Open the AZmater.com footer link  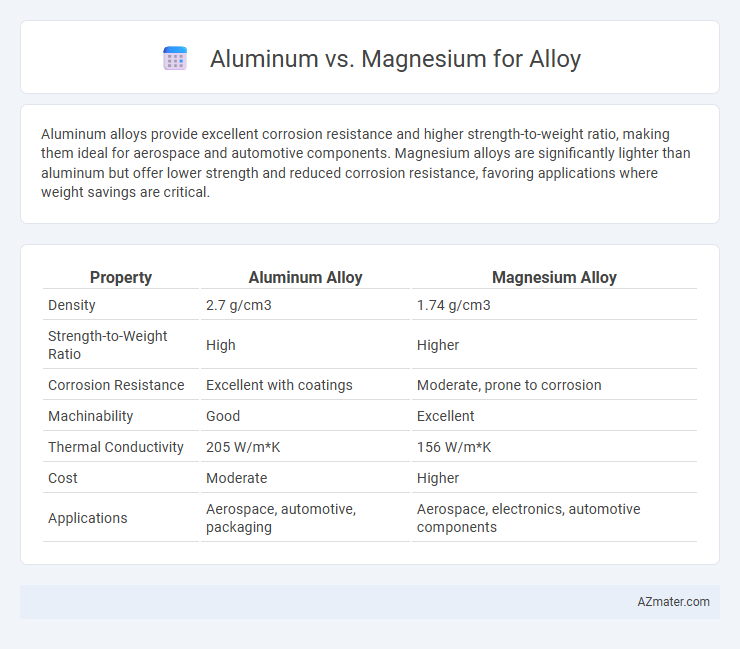pos(673,602)
